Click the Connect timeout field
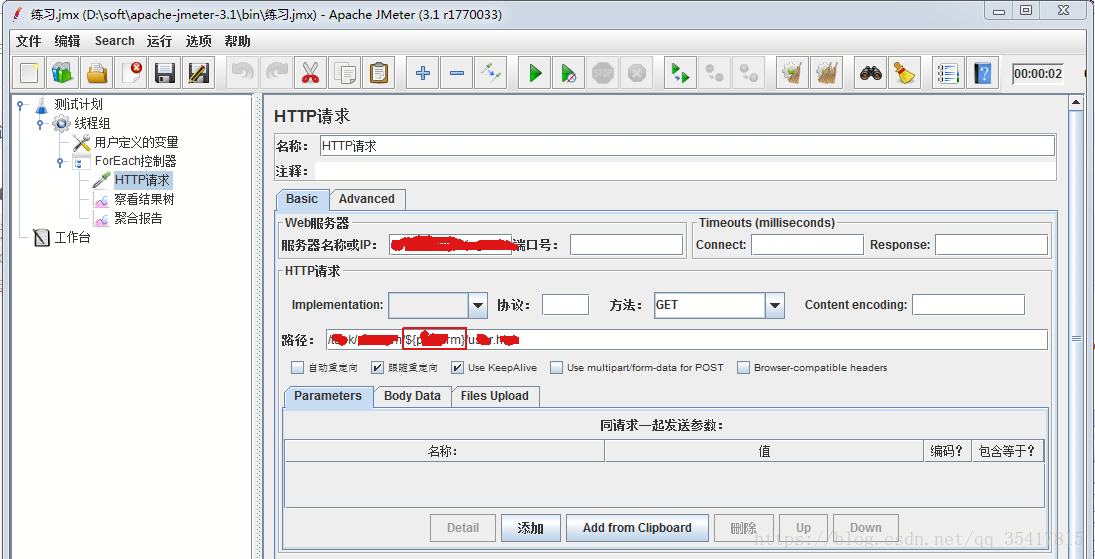The image size is (1095, 559). point(807,245)
